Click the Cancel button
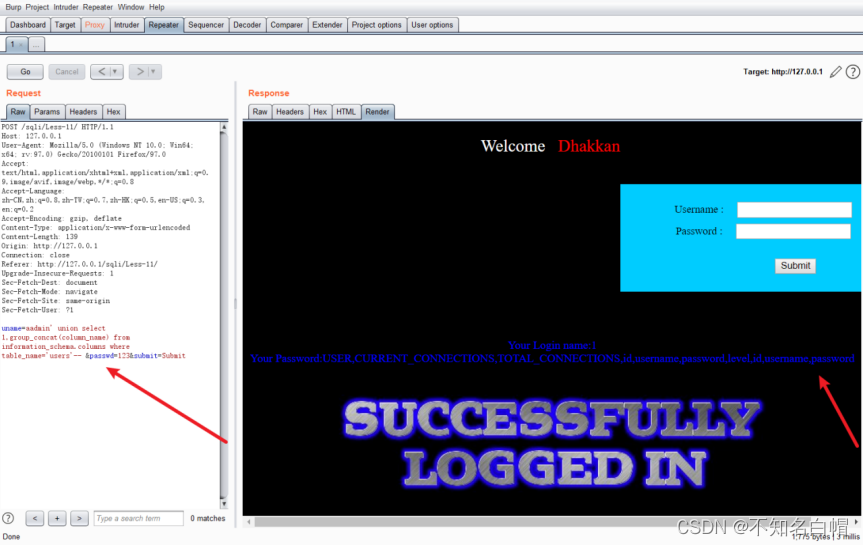 pos(67,72)
